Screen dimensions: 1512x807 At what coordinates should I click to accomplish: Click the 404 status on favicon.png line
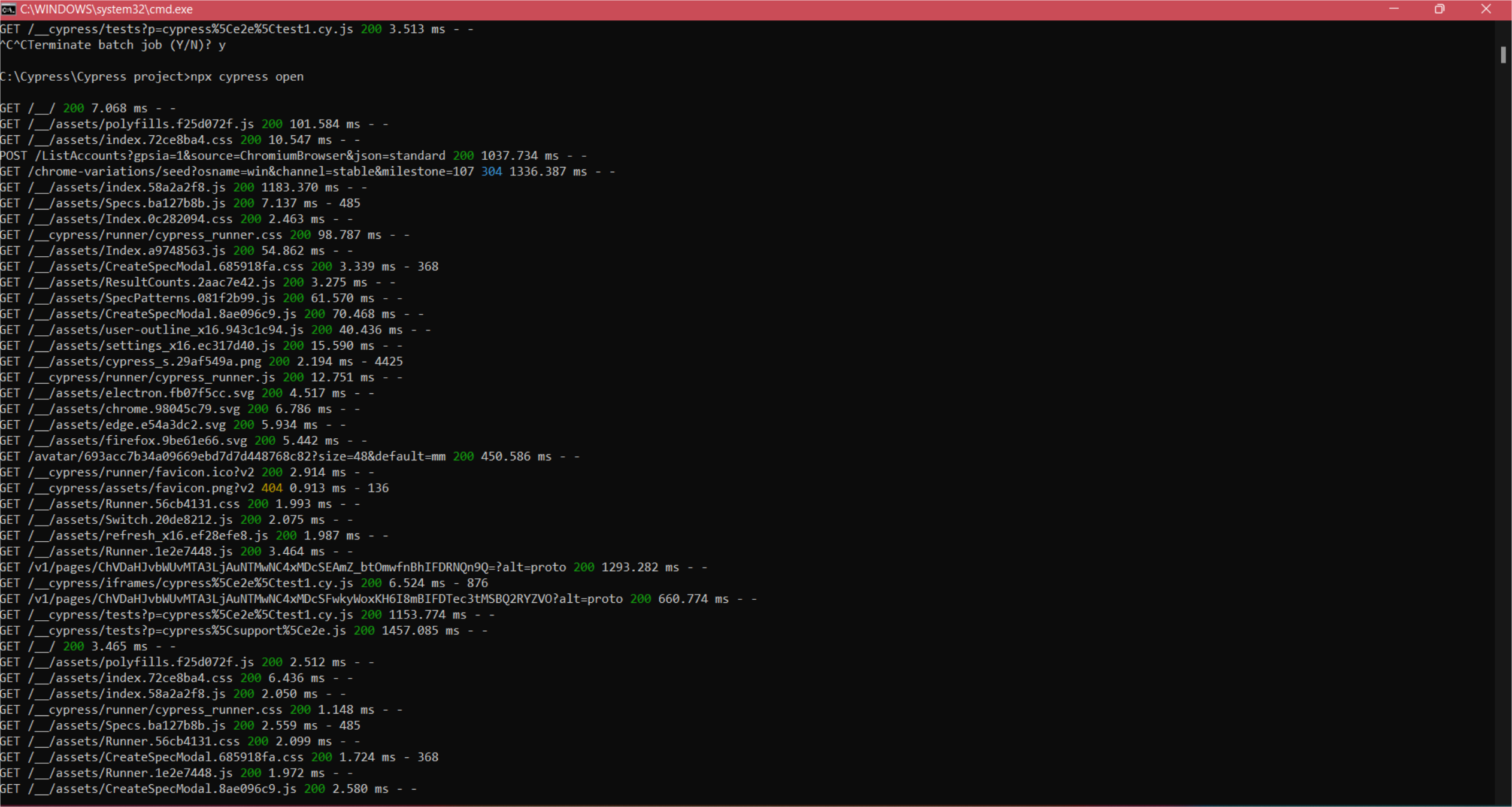(x=272, y=488)
